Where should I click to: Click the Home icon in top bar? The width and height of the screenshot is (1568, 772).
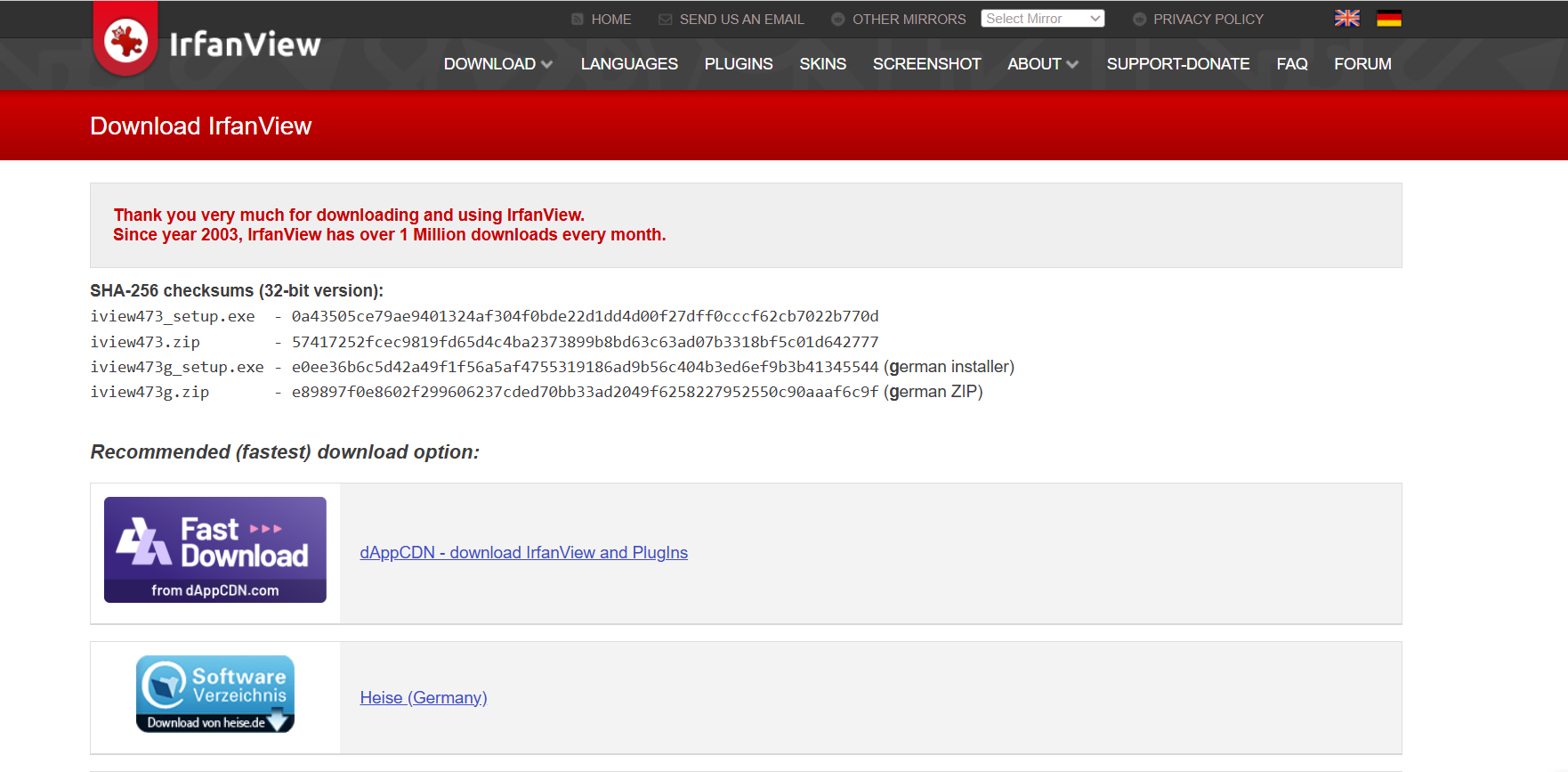pyautogui.click(x=578, y=20)
